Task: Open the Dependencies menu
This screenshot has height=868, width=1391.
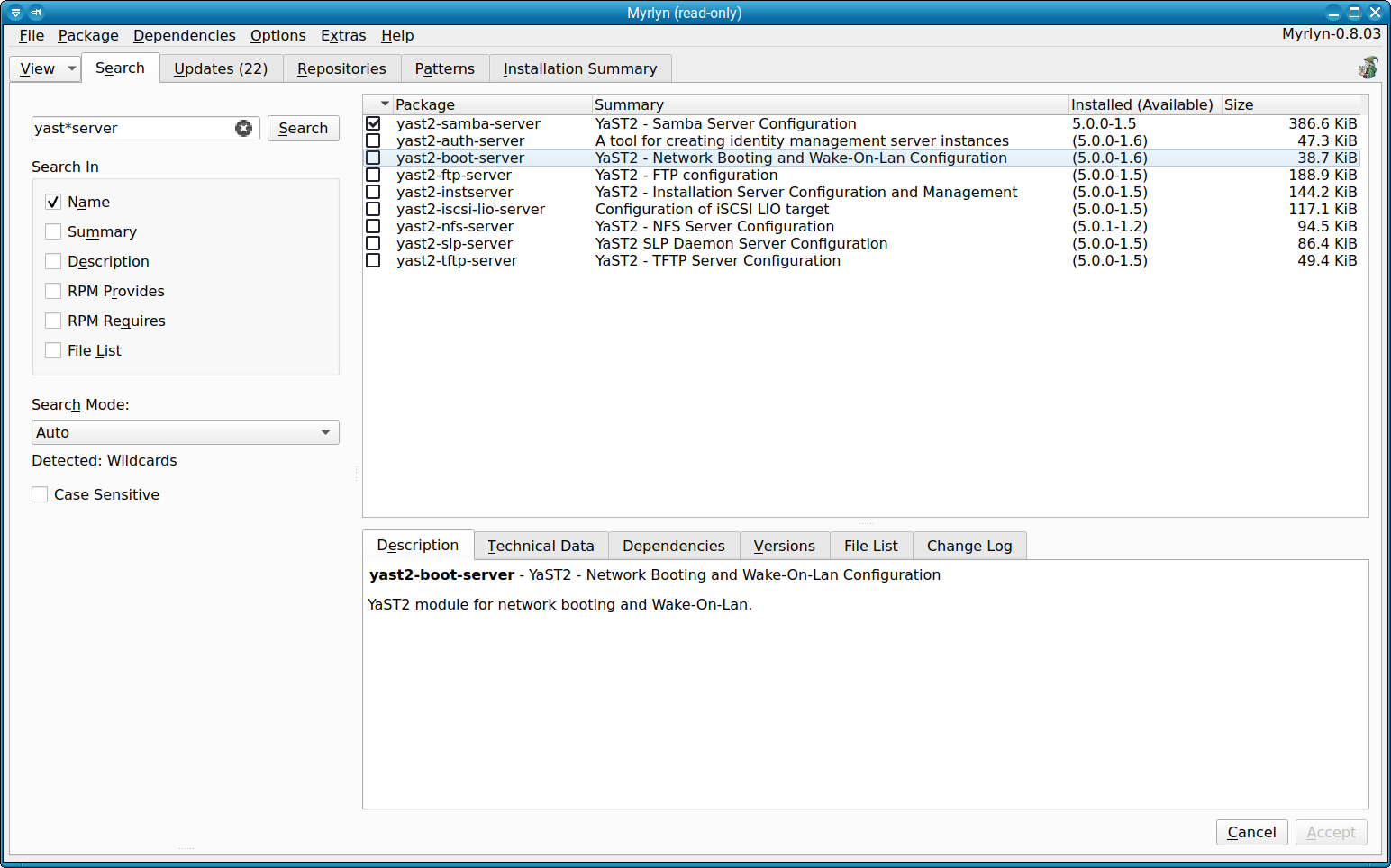Action: coord(185,35)
